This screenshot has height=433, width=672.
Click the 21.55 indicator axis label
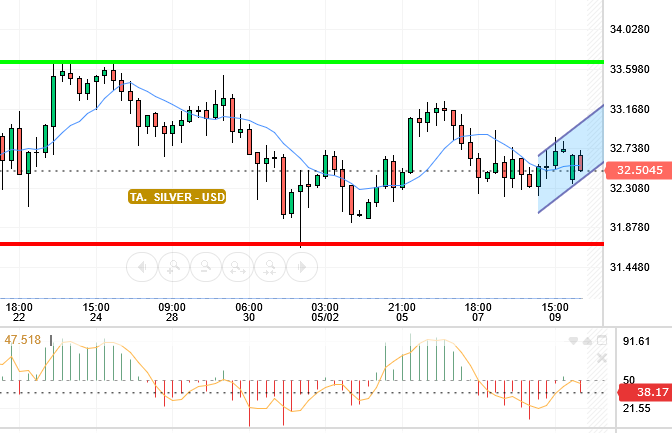[x=636, y=408]
